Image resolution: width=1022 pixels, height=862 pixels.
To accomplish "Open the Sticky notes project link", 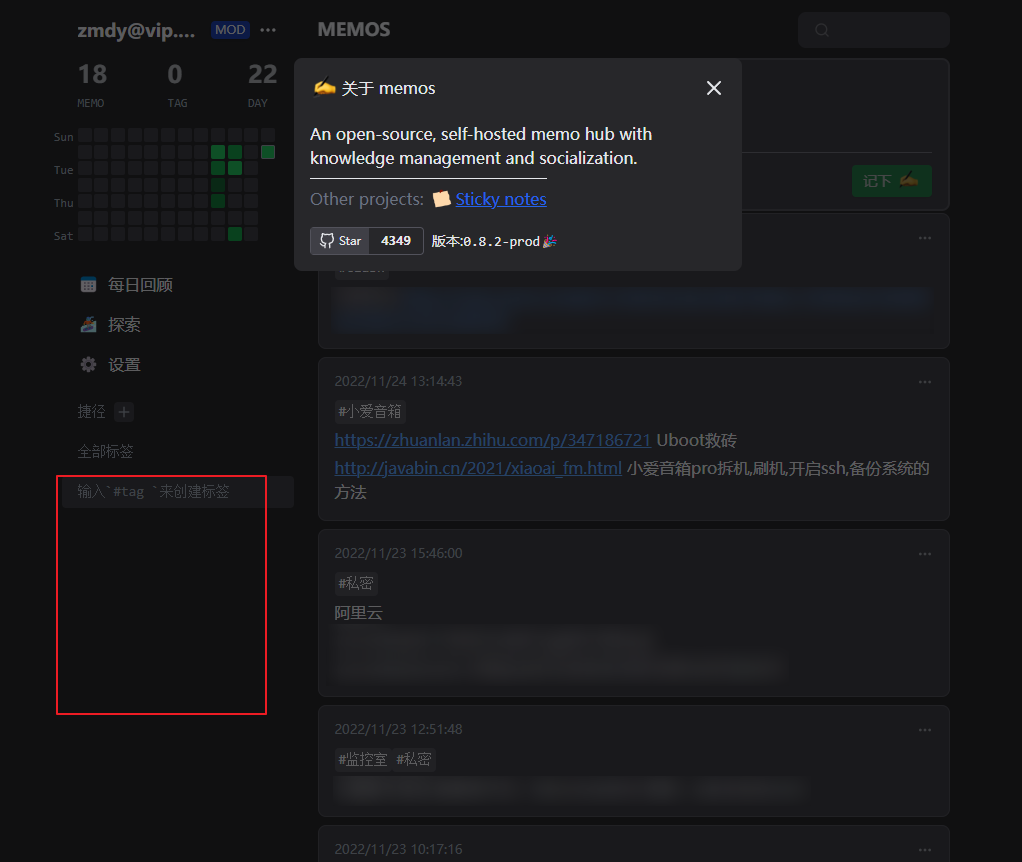I will tap(501, 199).
